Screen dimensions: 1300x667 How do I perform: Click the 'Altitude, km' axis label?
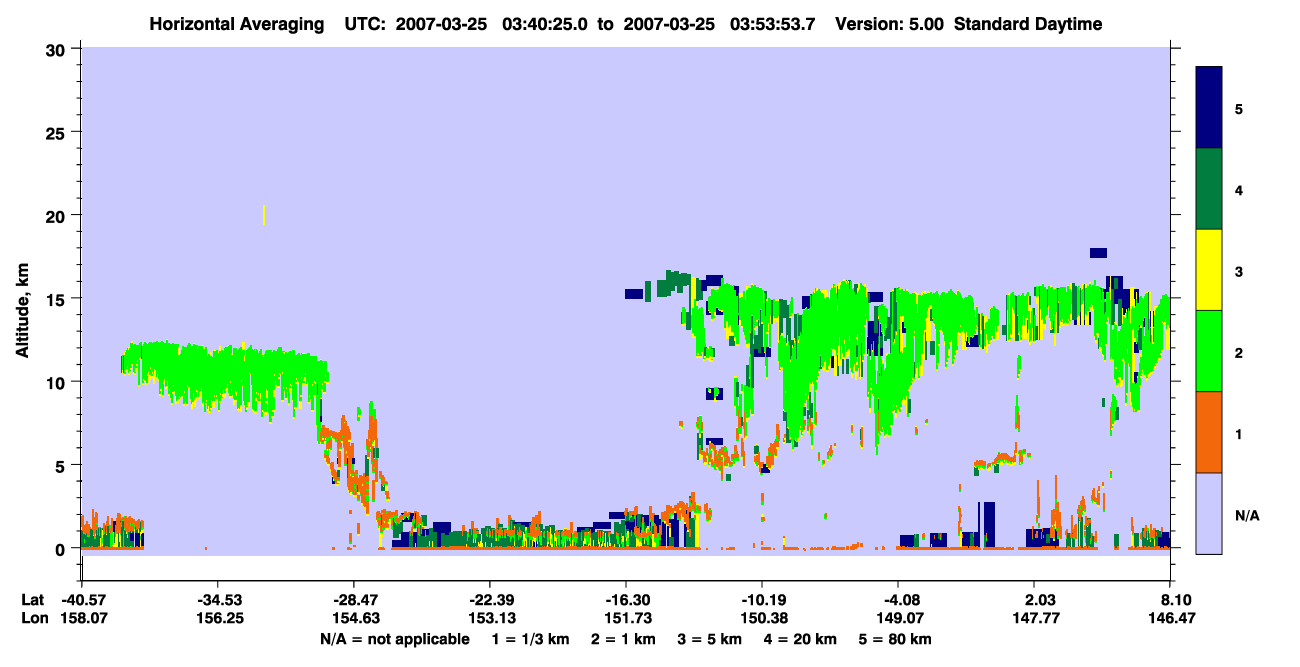coord(22,311)
